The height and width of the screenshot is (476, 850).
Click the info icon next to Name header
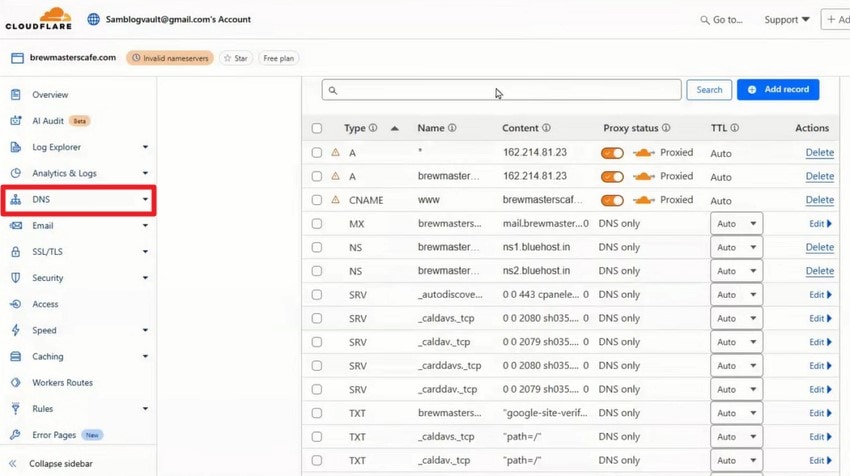[452, 128]
